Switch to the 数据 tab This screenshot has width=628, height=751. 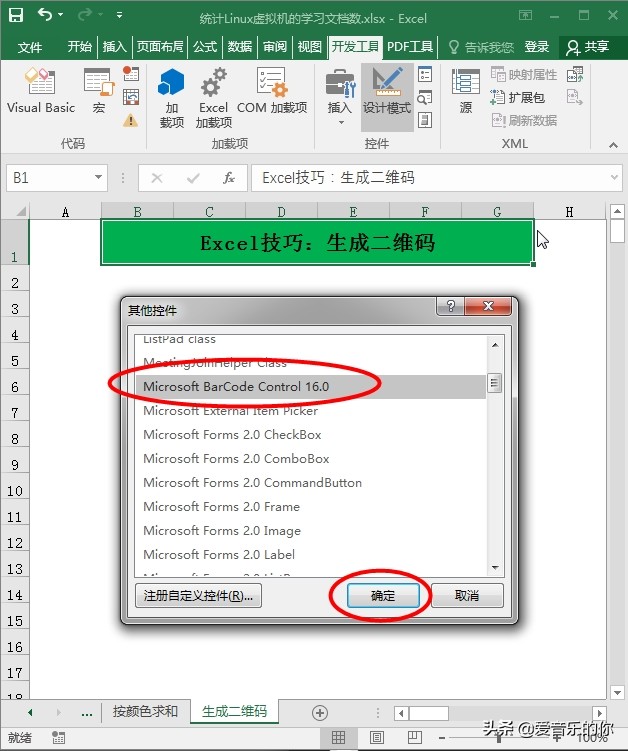click(240, 46)
